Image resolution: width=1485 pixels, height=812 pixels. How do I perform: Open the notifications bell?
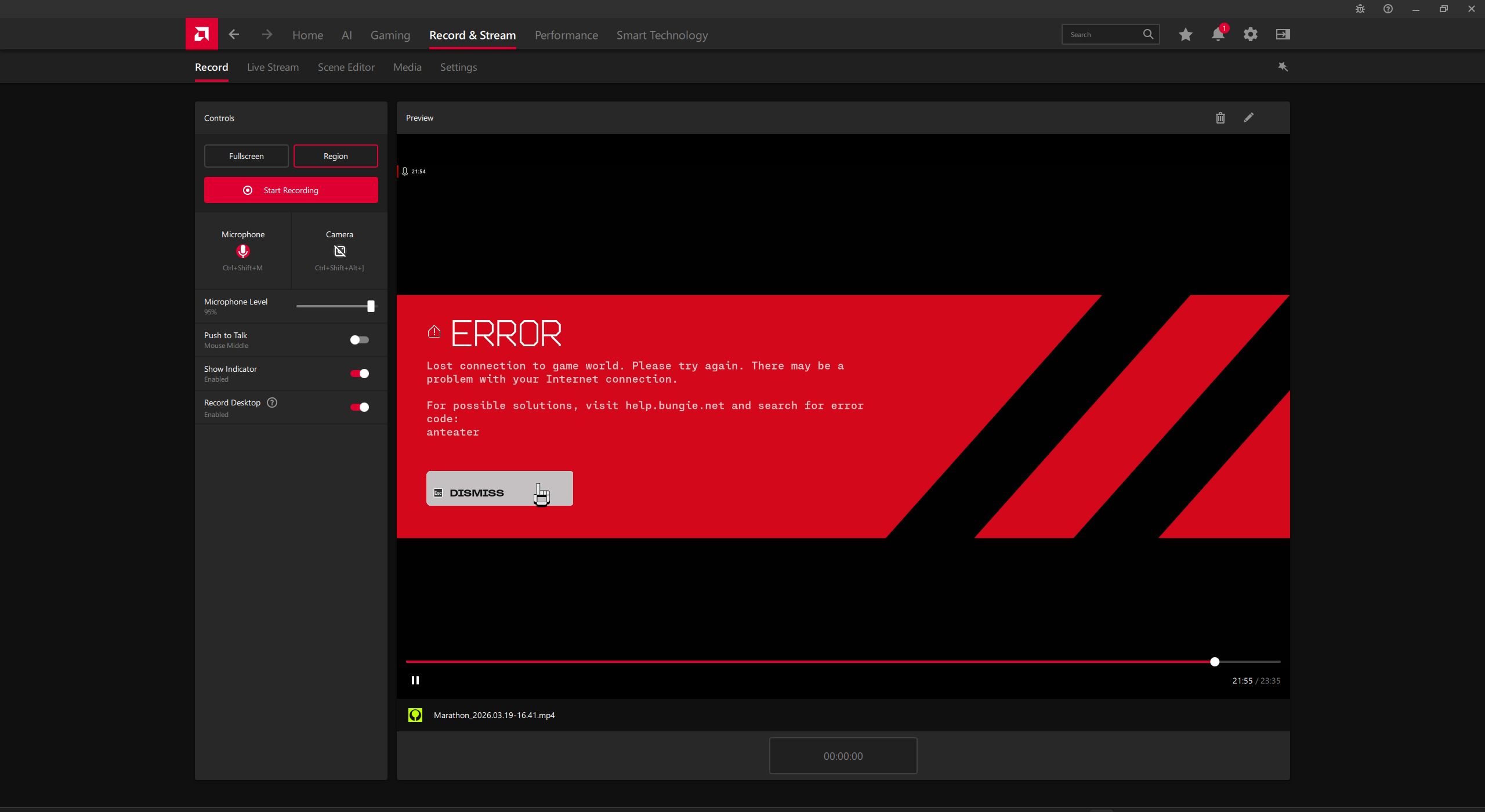tap(1218, 35)
